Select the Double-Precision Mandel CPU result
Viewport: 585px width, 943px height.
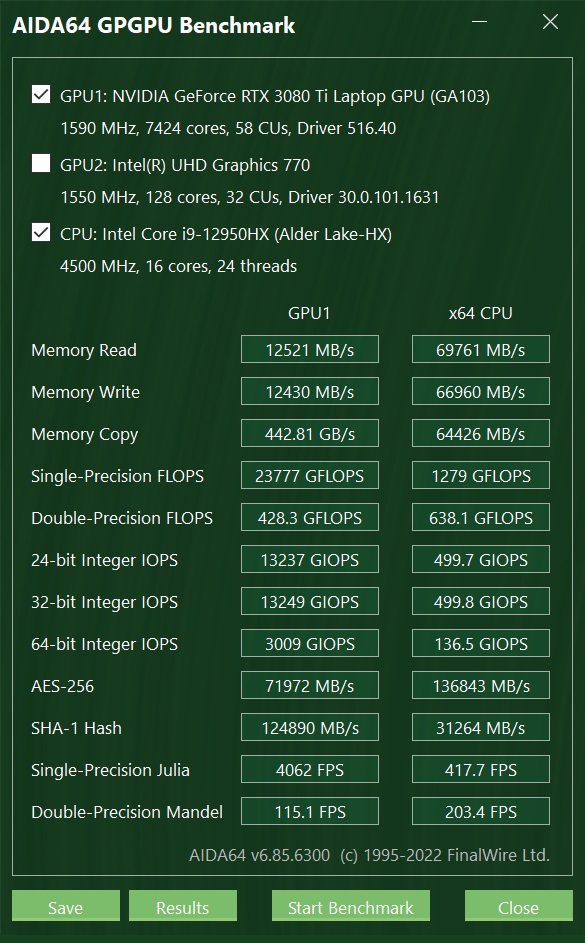click(x=480, y=811)
